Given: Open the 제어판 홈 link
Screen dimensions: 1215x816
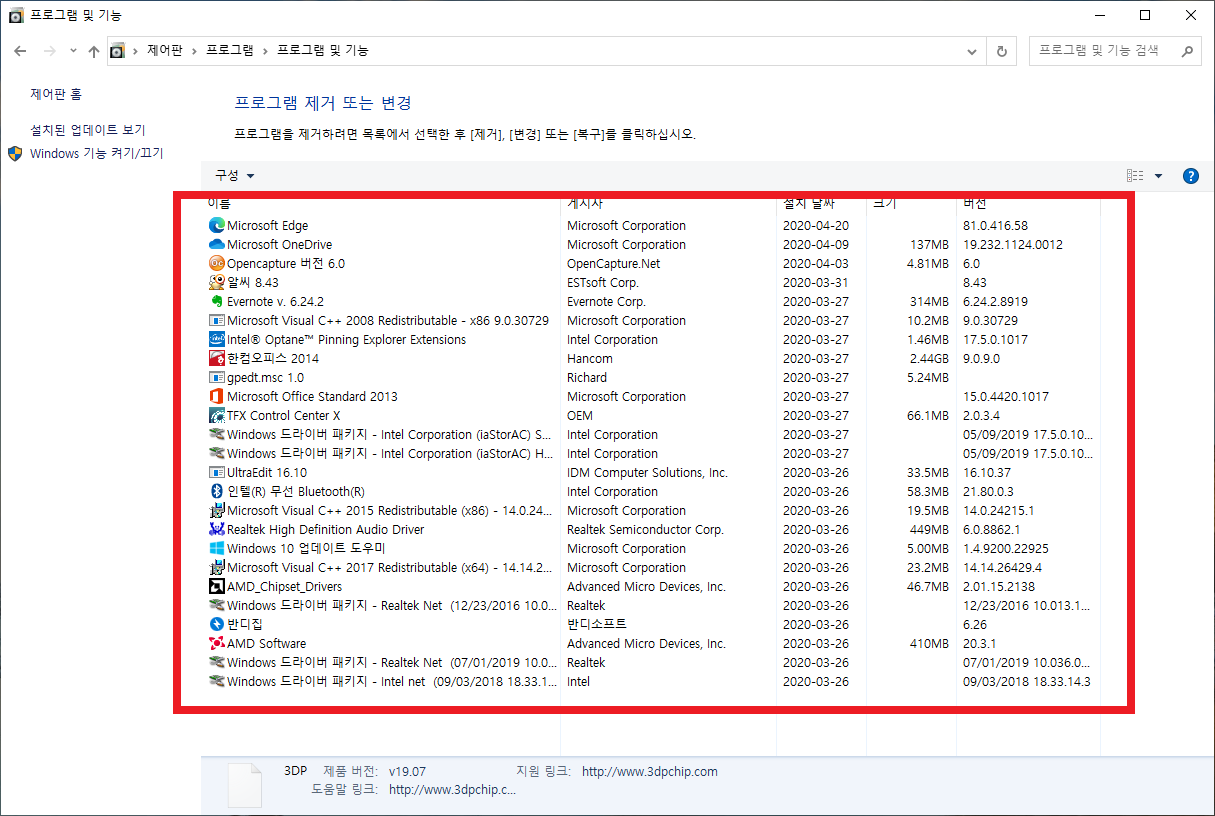Looking at the screenshot, I should (56, 94).
